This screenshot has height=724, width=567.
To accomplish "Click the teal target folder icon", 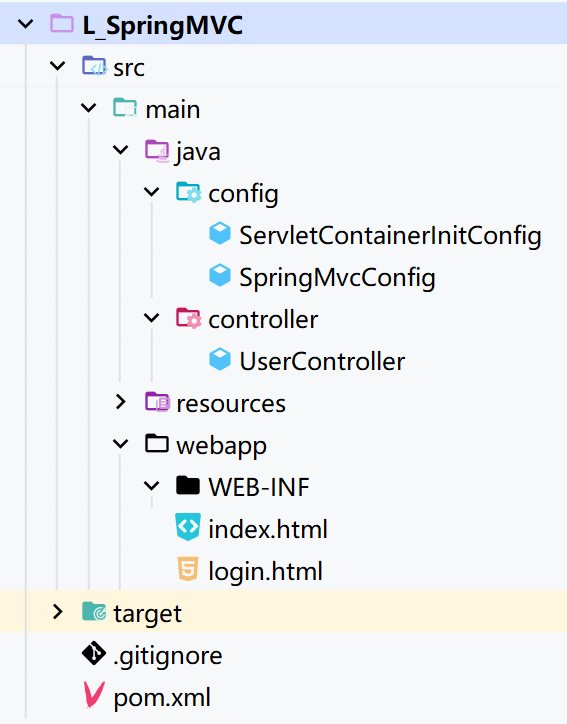I will [x=94, y=612].
